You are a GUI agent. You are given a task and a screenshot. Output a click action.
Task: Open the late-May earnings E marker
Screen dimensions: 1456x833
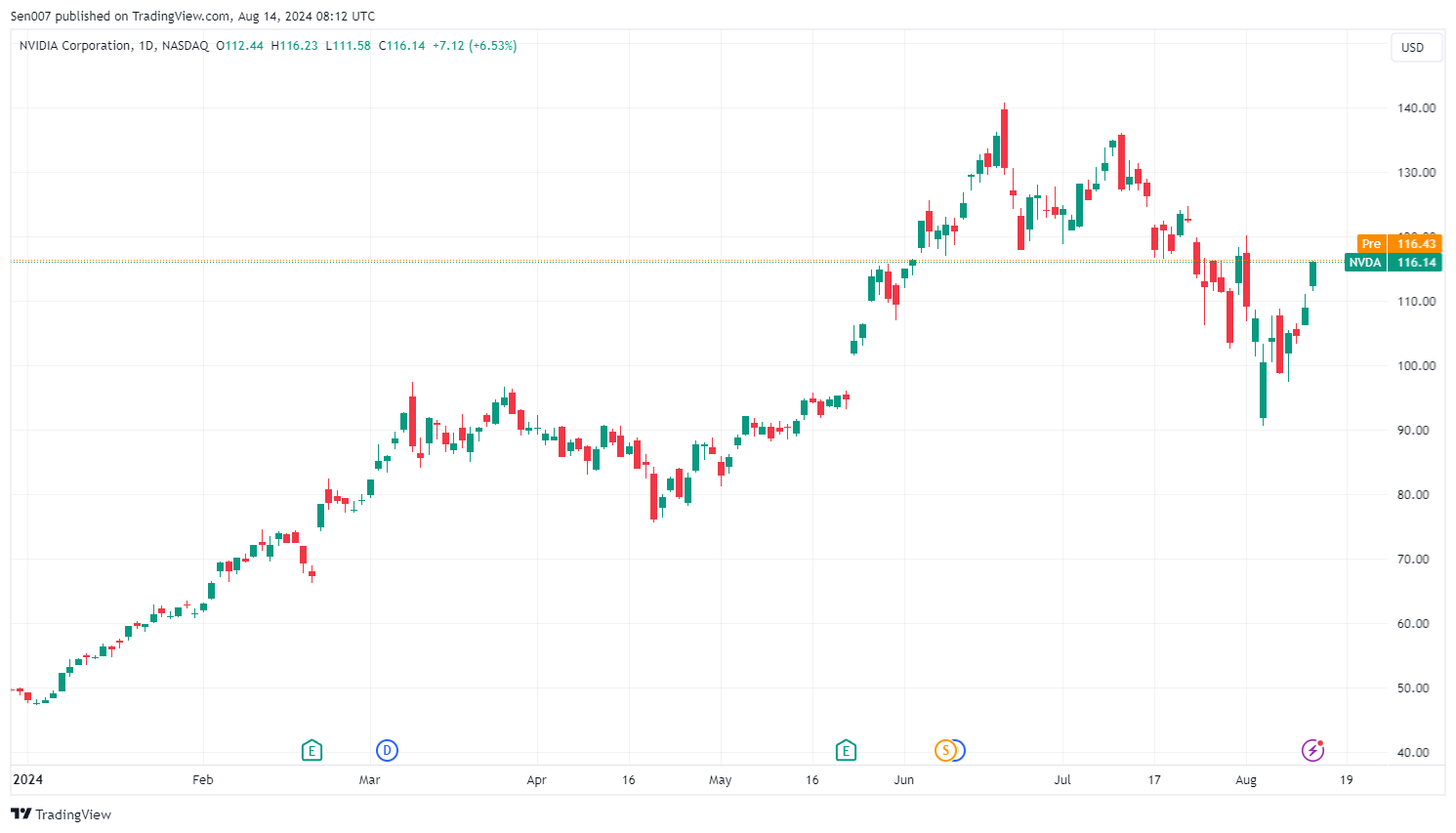[x=846, y=750]
